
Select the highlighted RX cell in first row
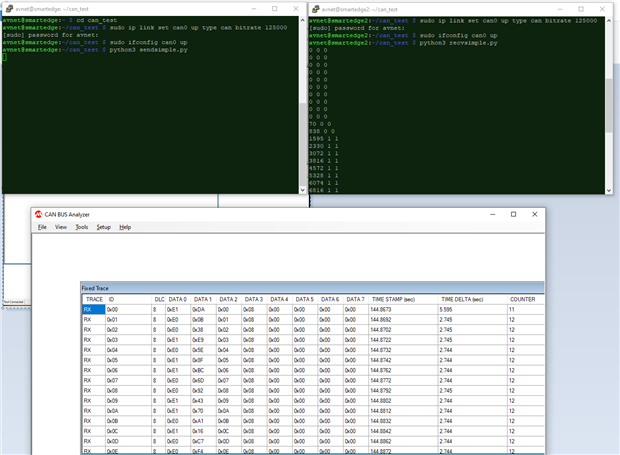coord(93,310)
